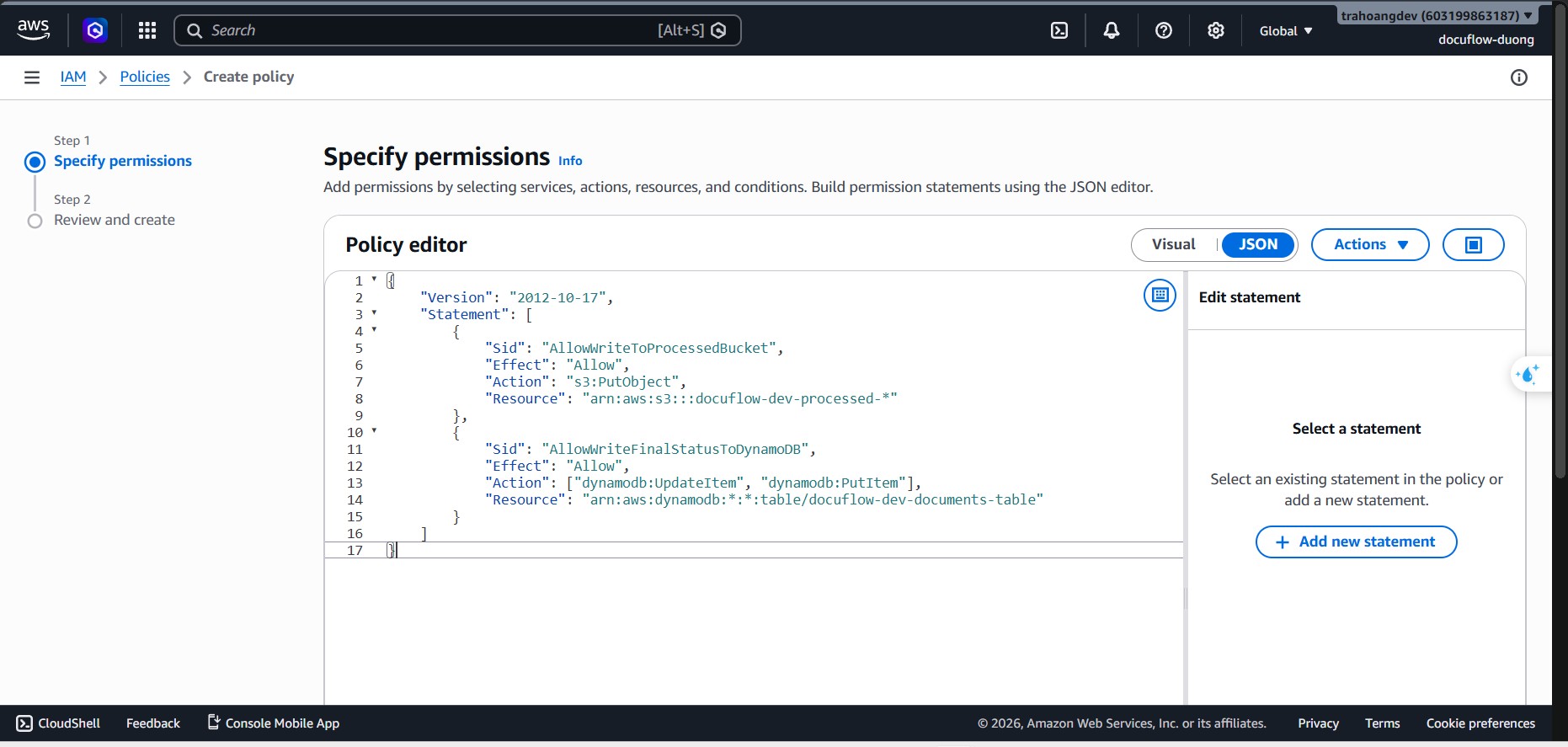Open Console Mobile App link icon

pyautogui.click(x=214, y=722)
